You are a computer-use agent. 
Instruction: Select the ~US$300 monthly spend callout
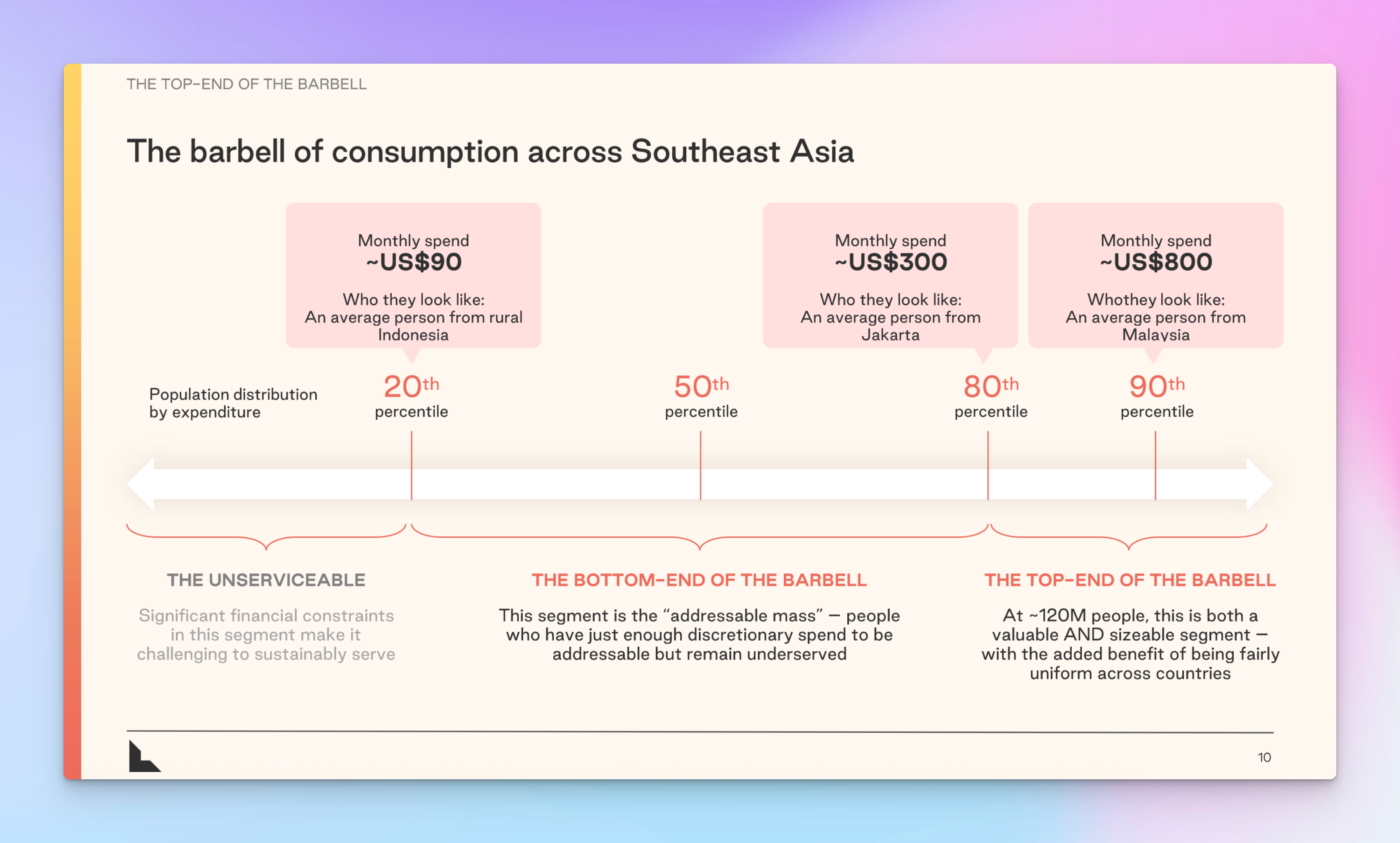pyautogui.click(x=890, y=275)
